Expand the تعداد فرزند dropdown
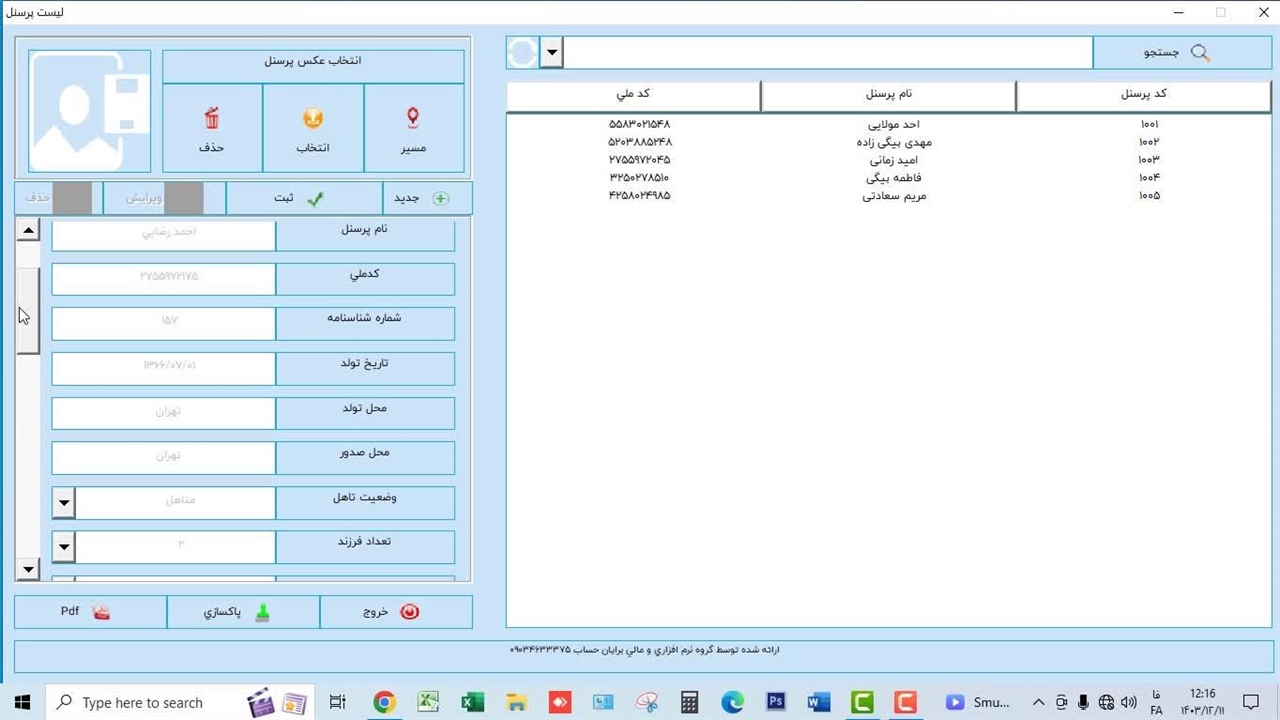 pos(64,546)
